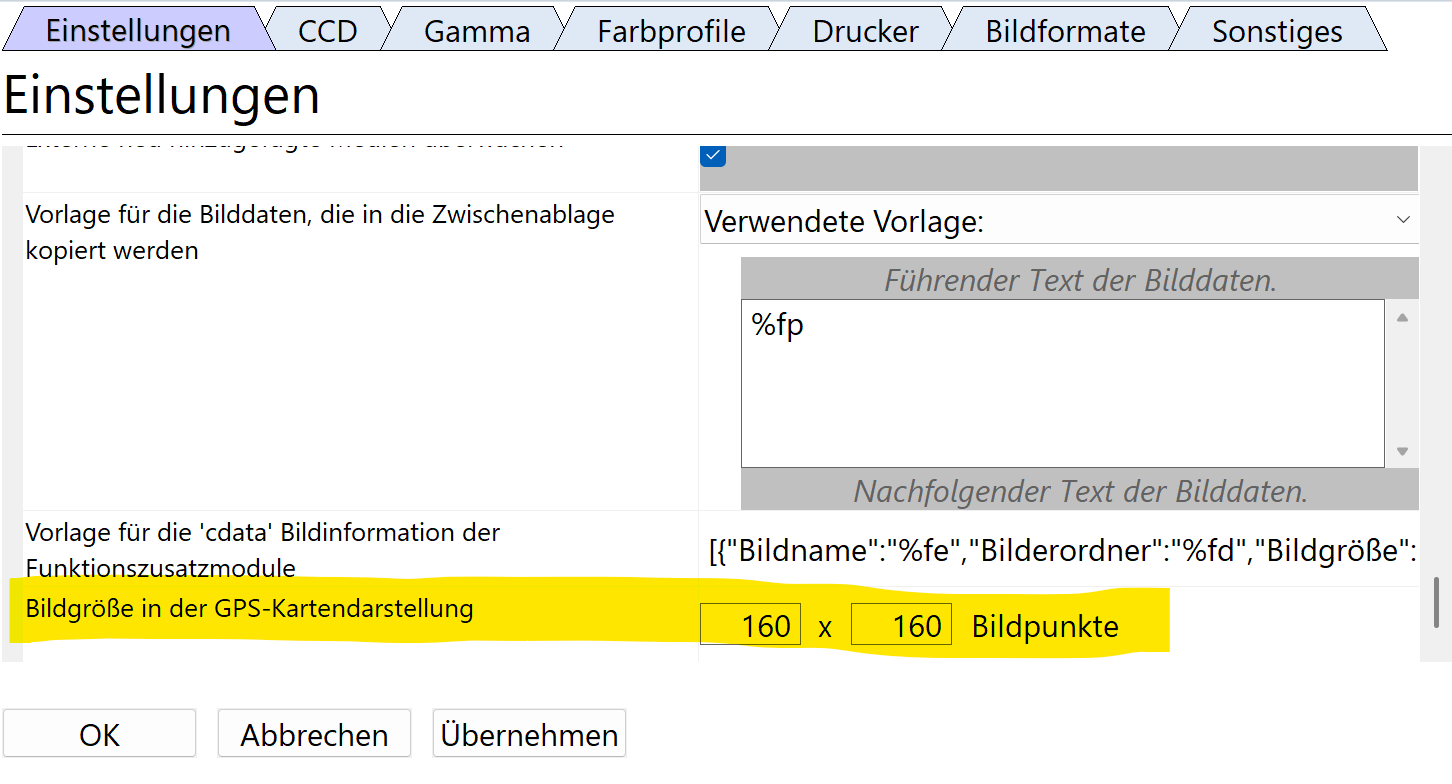
Task: Switch to the Sonstiges tab
Action: [x=1277, y=31]
